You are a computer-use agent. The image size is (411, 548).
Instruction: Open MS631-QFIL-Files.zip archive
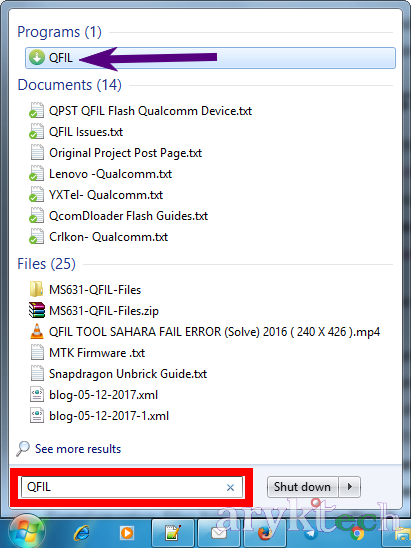pyautogui.click(x=94, y=310)
